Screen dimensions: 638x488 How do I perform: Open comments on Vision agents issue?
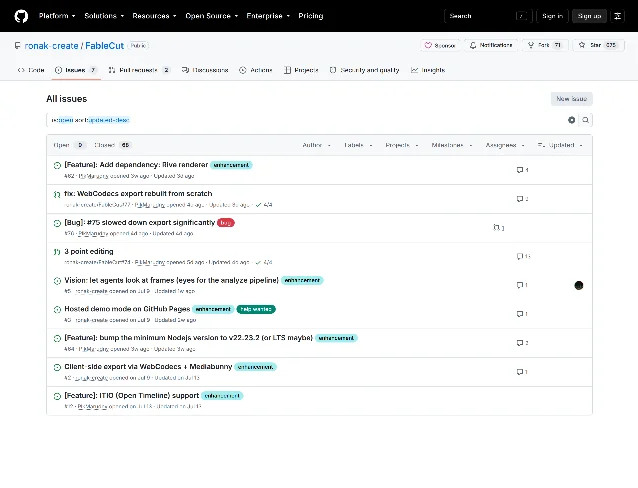(522, 285)
